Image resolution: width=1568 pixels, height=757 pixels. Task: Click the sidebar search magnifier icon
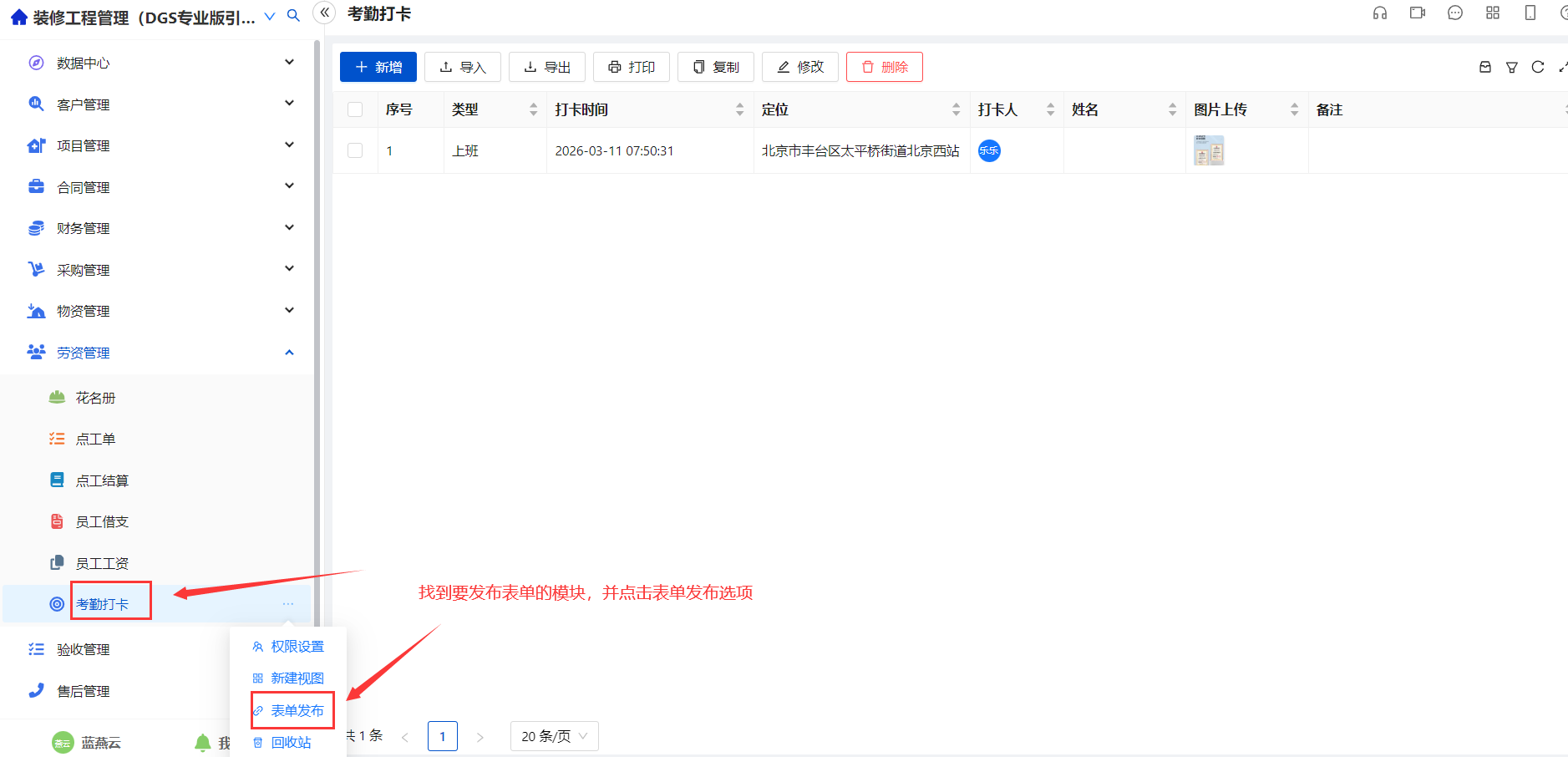(x=293, y=16)
